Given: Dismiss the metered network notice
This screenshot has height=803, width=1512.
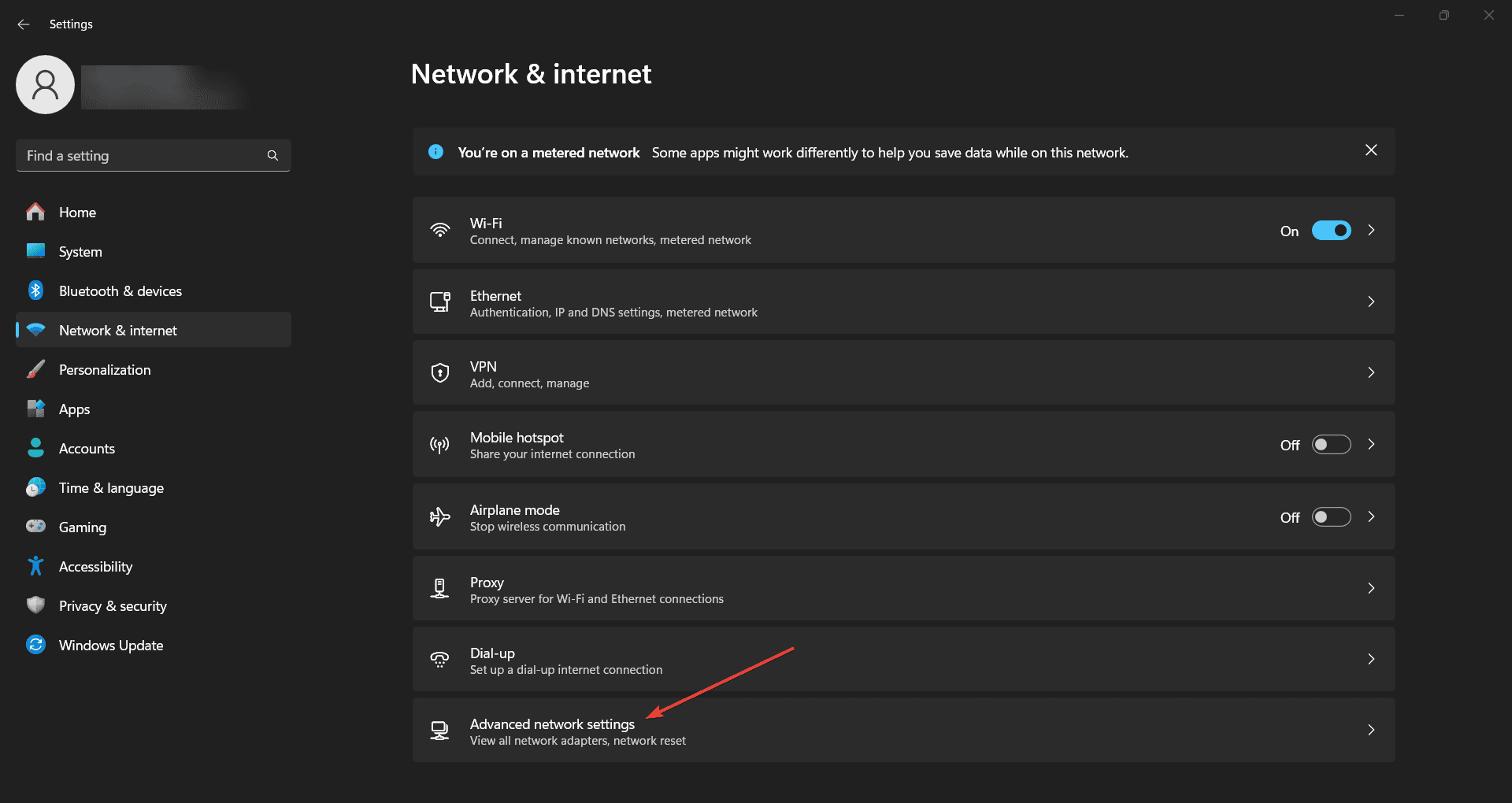Looking at the screenshot, I should pos(1371,150).
